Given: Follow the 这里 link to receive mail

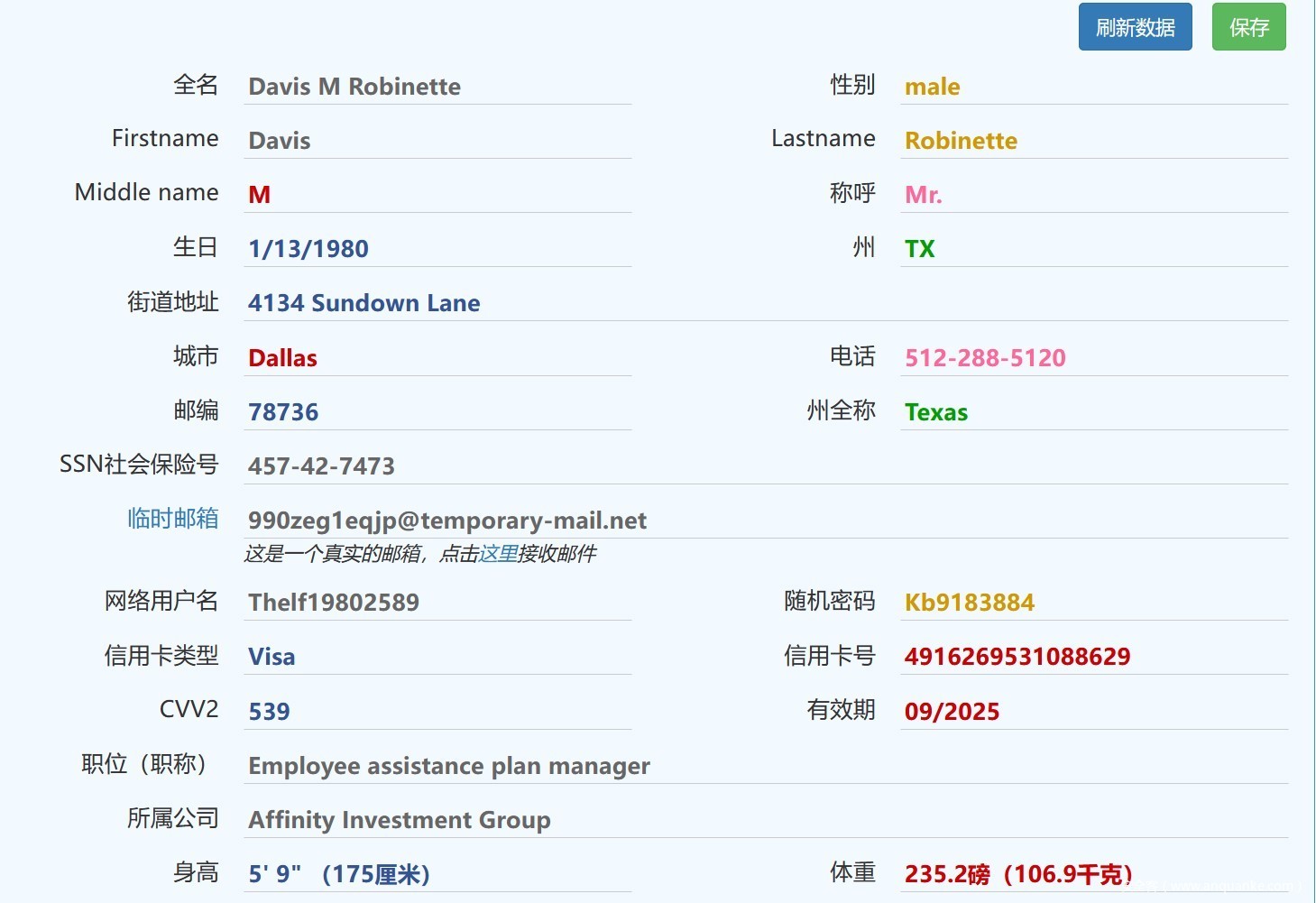Looking at the screenshot, I should (498, 554).
